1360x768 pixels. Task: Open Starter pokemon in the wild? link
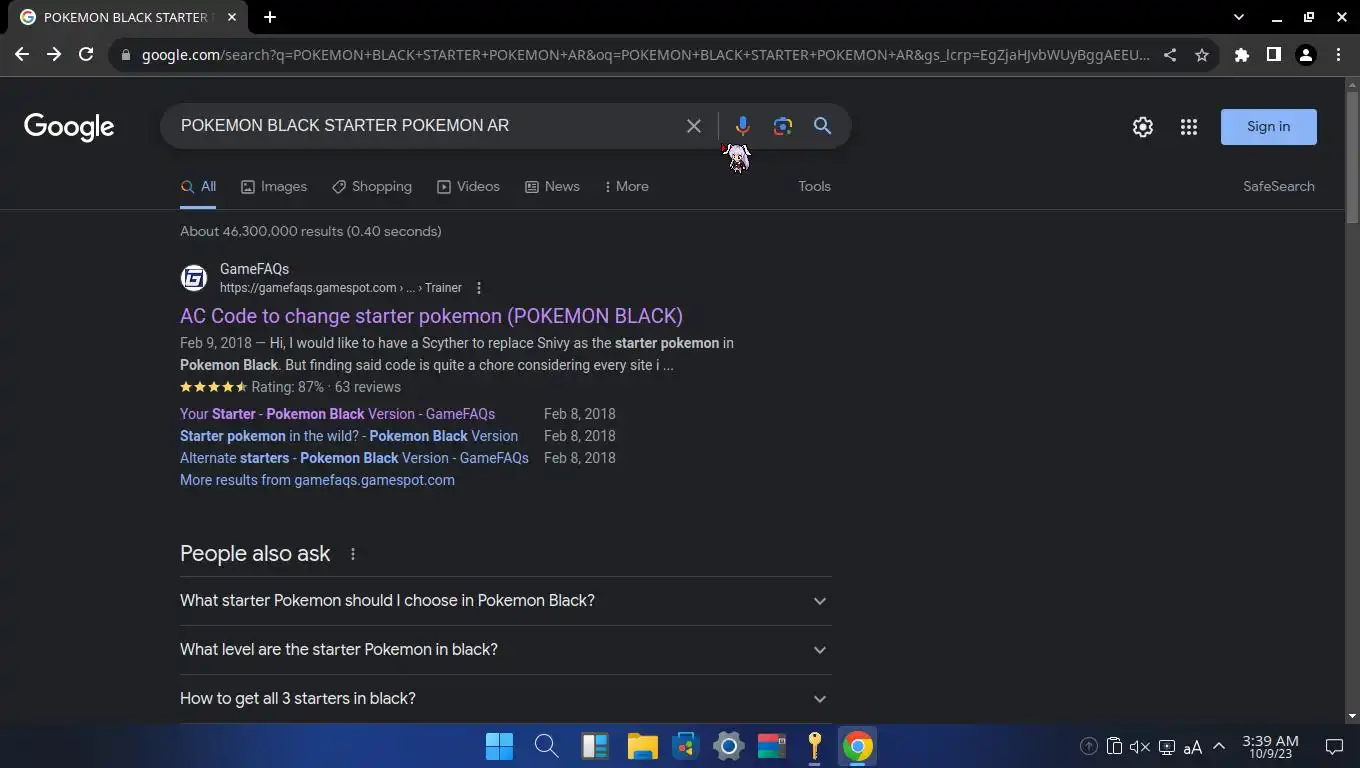(349, 436)
